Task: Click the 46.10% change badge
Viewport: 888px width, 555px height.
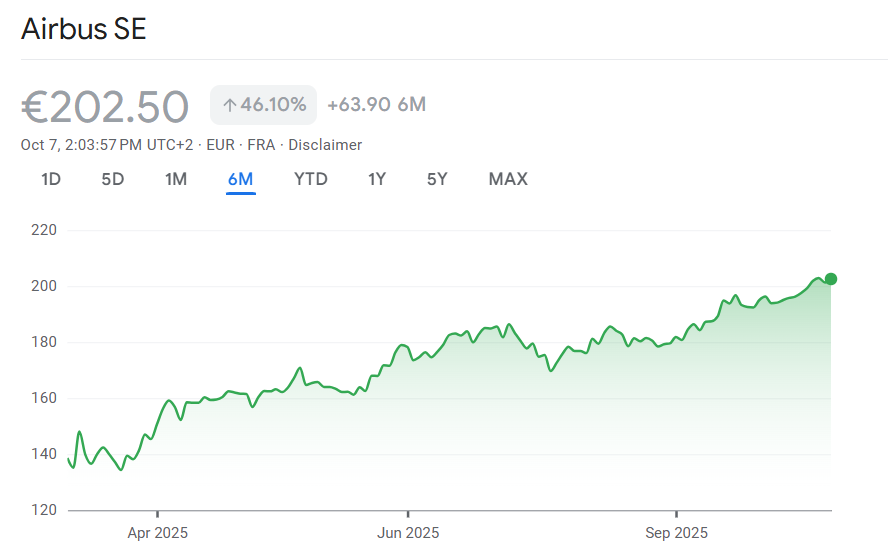Action: pos(263,105)
